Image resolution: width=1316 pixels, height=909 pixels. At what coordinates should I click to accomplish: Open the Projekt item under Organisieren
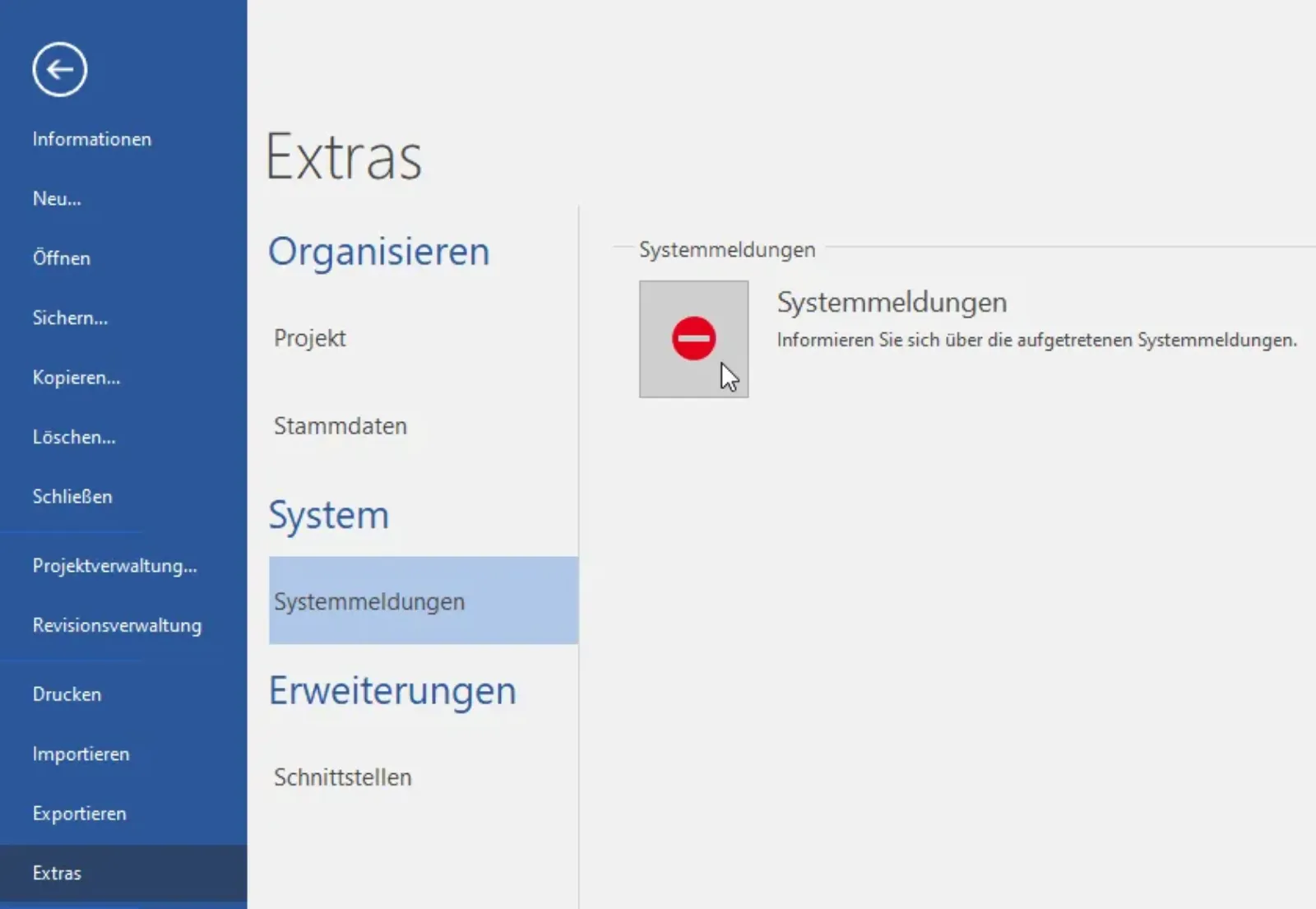[310, 338]
